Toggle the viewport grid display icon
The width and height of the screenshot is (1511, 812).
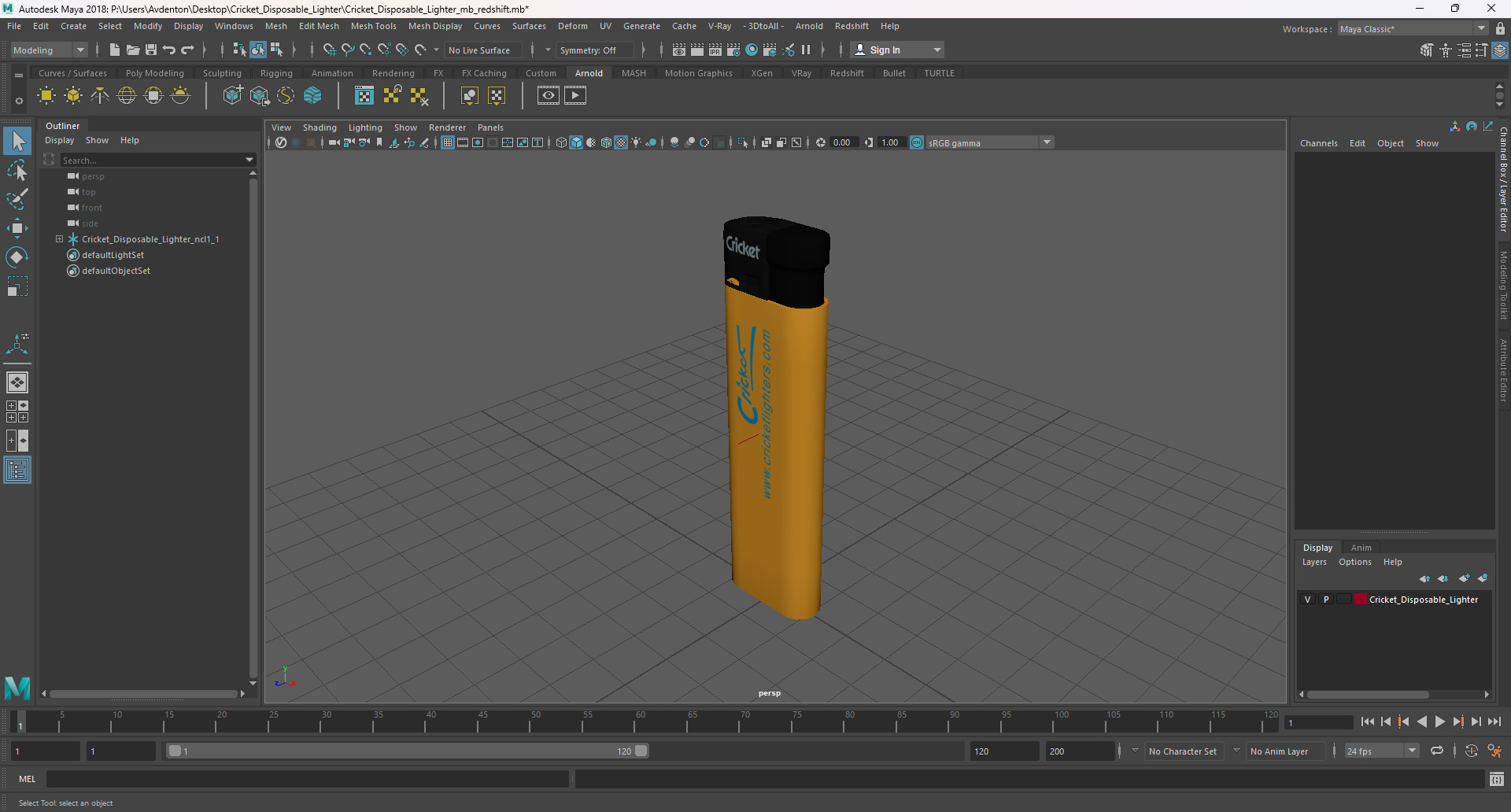tap(448, 142)
